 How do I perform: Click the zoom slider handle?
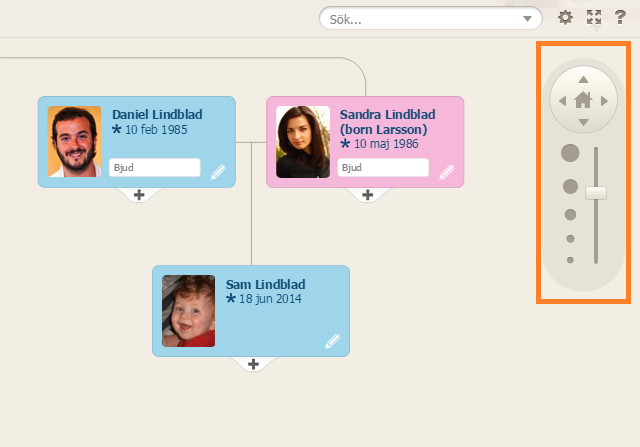tap(596, 193)
